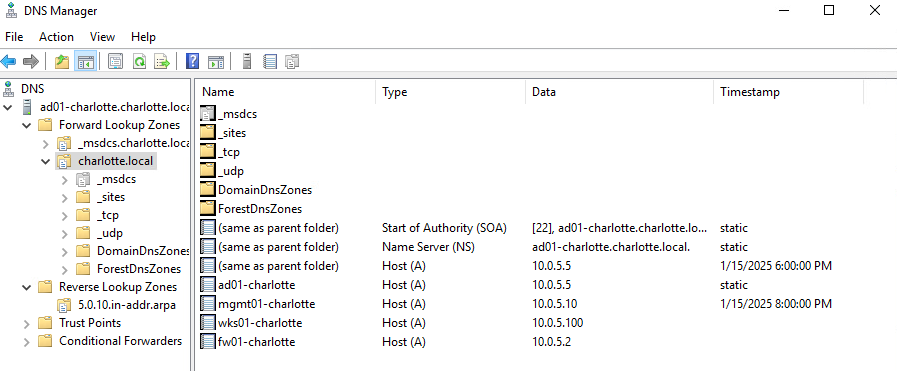Toggle the Show/Hide Console Tree button
Image resolution: width=897 pixels, height=371 pixels.
click(85, 62)
